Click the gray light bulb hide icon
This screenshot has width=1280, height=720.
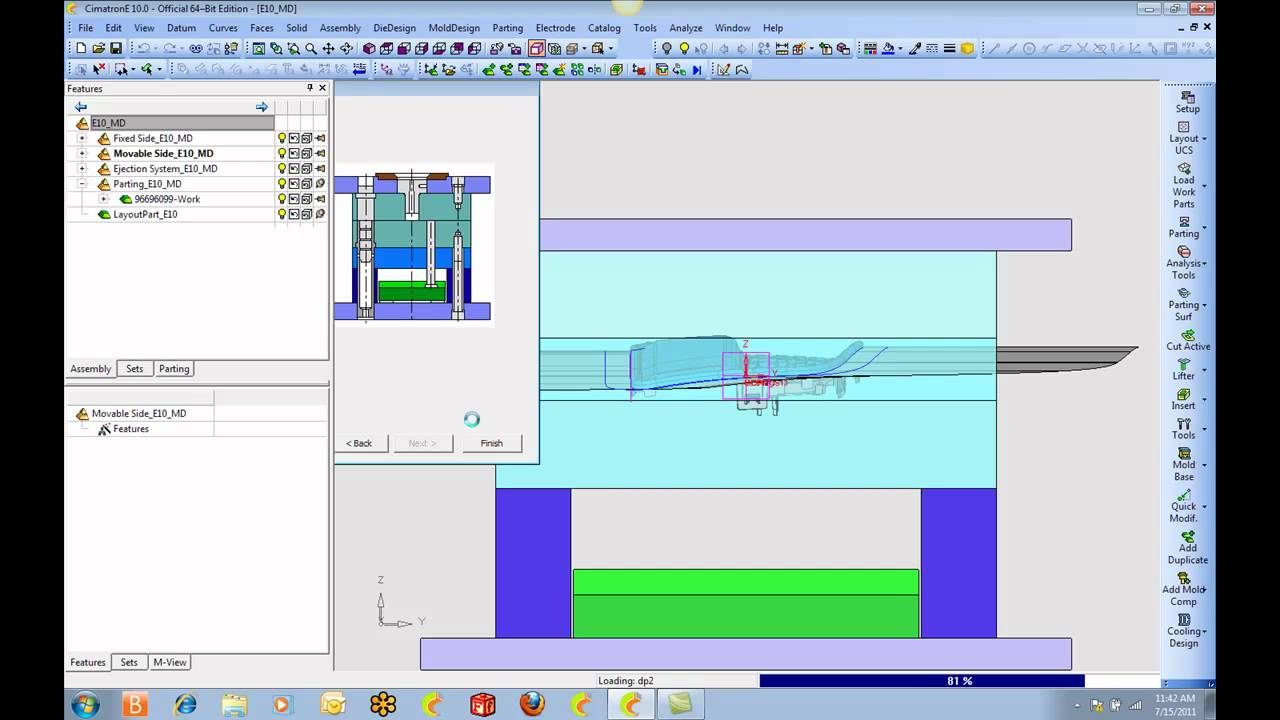point(666,48)
